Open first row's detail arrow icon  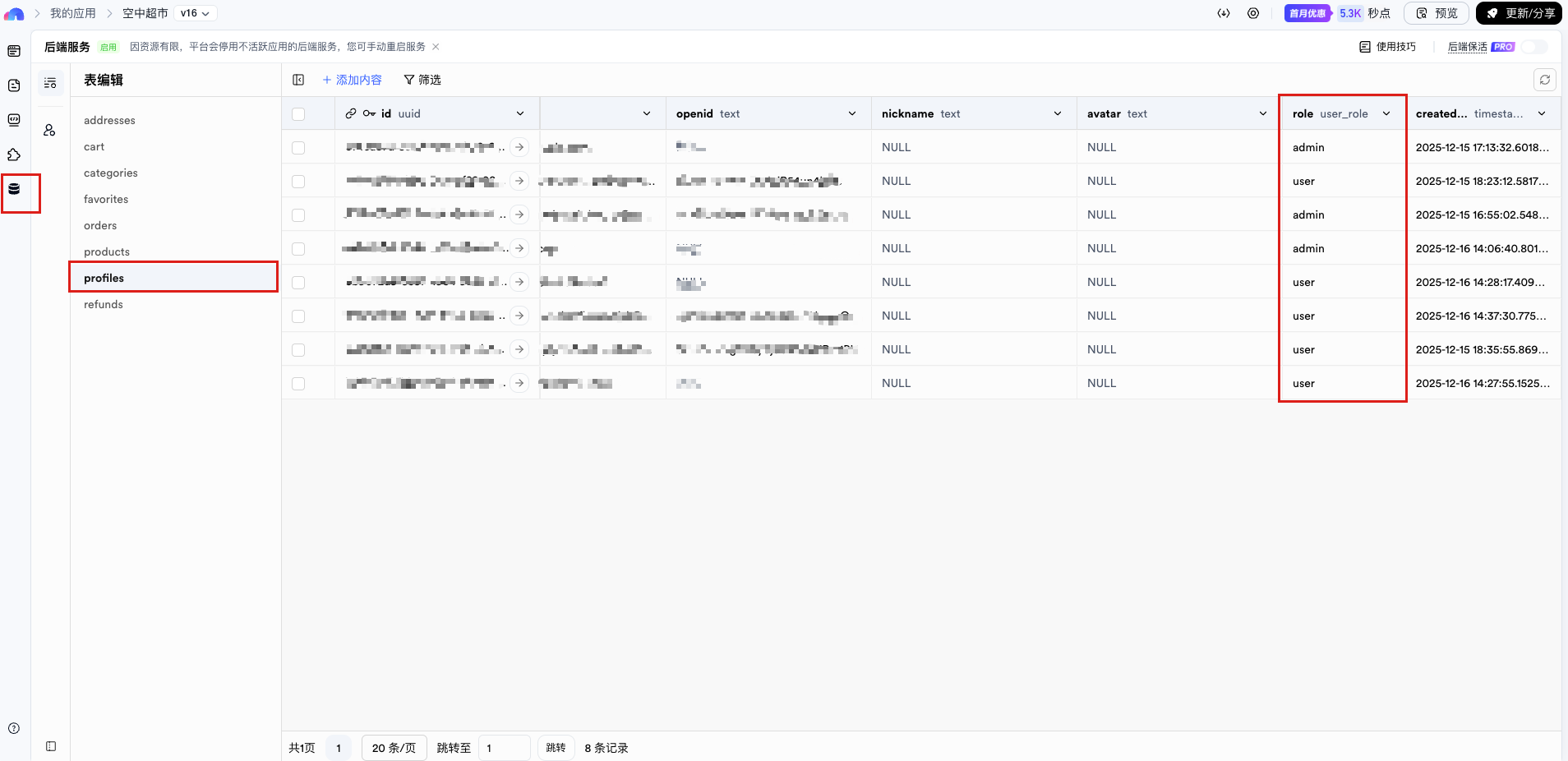[x=519, y=147]
